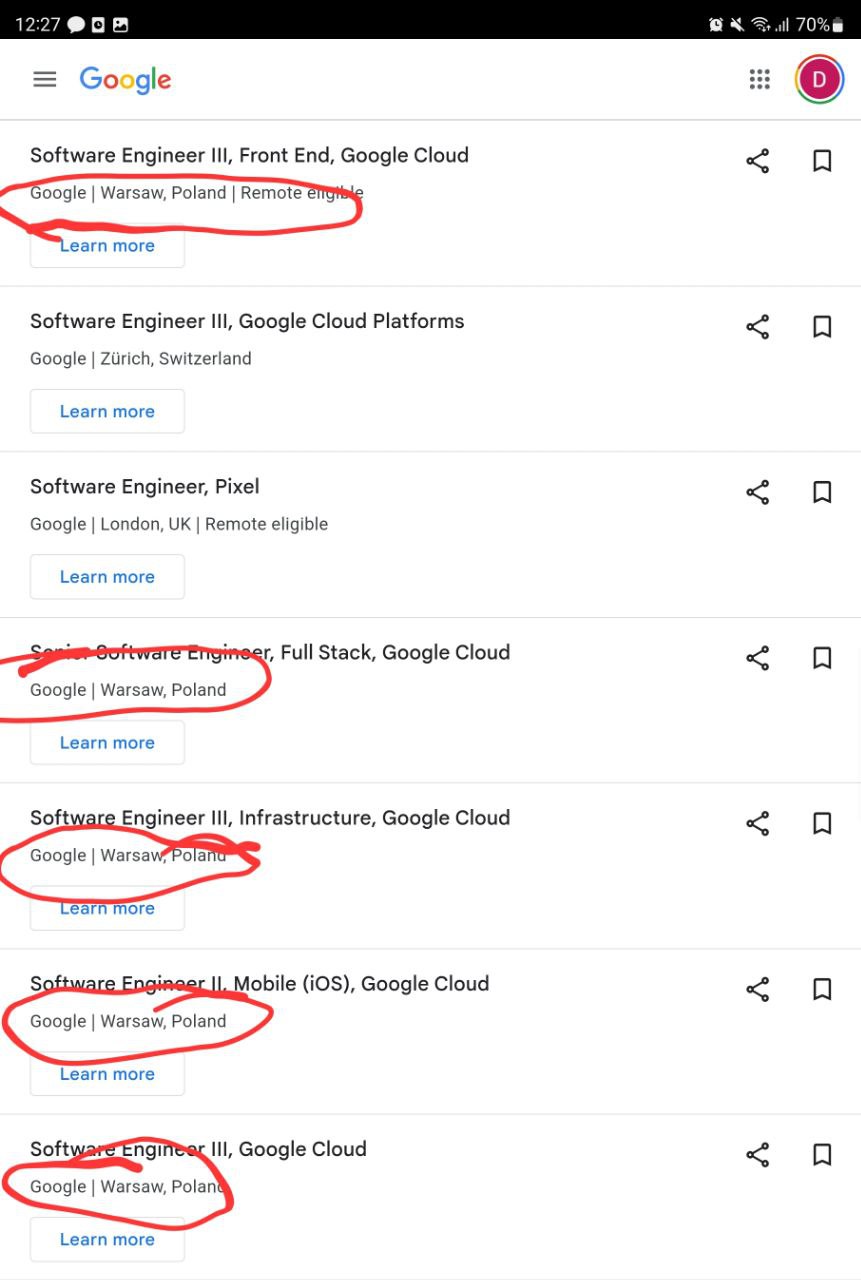861x1280 pixels.
Task: Bookmark the Infrastructure, Google Cloud job
Action: tap(822, 824)
